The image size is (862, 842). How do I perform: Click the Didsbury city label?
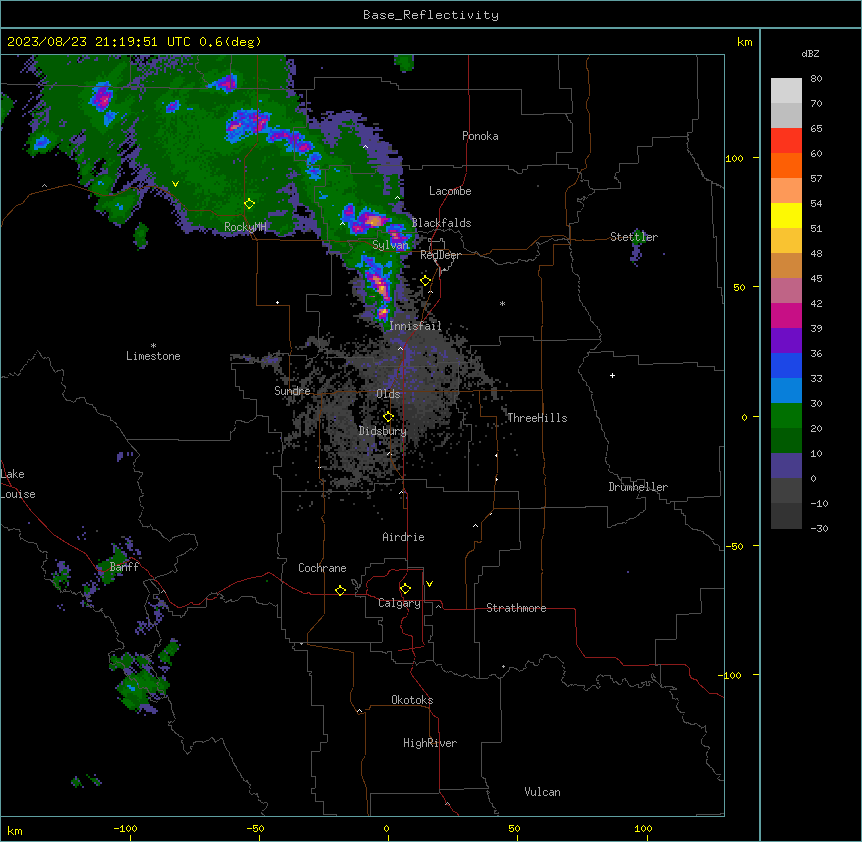[x=382, y=431]
